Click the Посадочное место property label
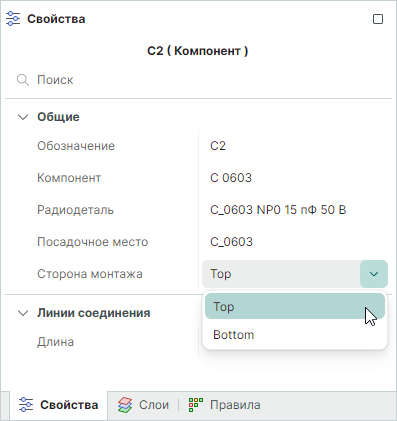 93,242
